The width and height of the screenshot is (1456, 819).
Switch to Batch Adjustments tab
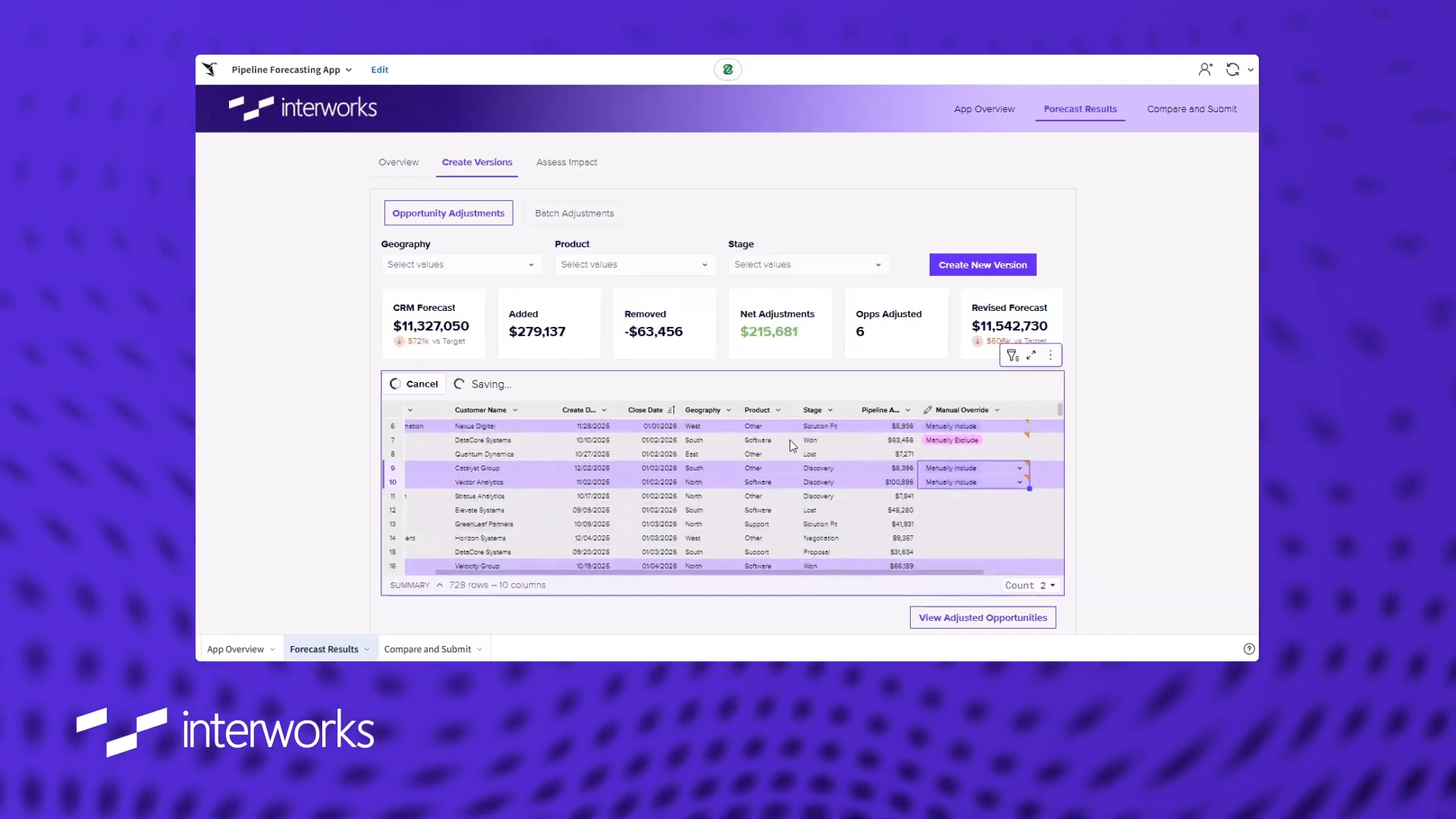pyautogui.click(x=574, y=213)
